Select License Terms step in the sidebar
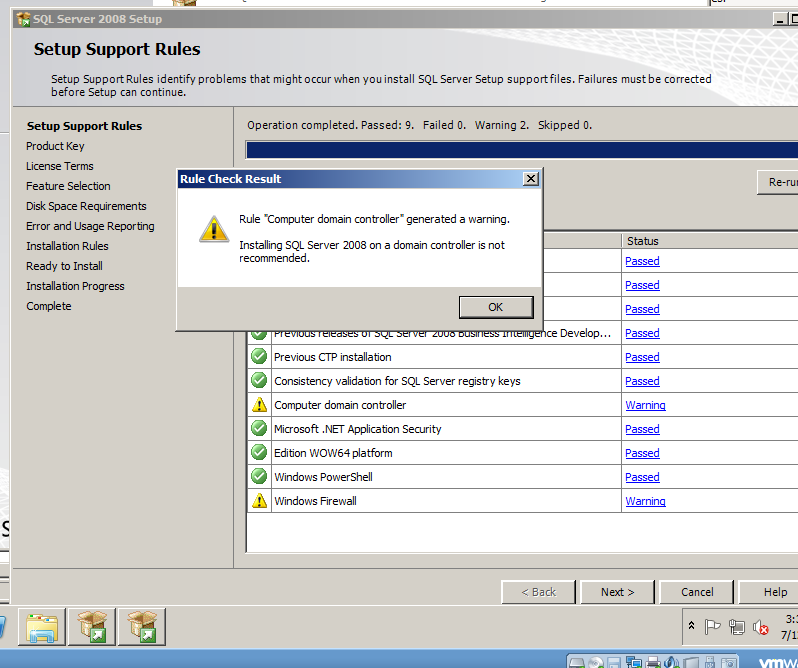 click(x=60, y=166)
